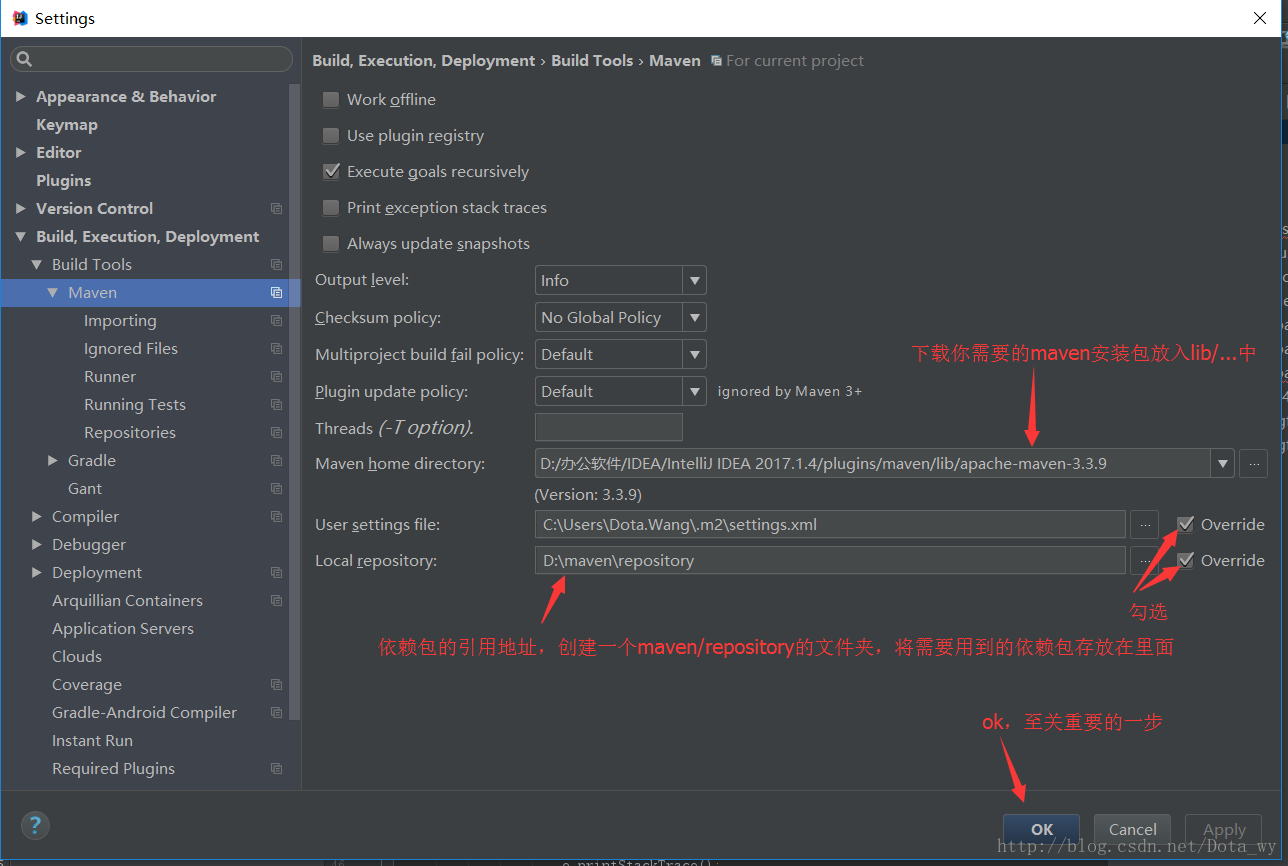Image resolution: width=1288 pixels, height=866 pixels.
Task: Select Plugins in settings tree
Action: (64, 181)
